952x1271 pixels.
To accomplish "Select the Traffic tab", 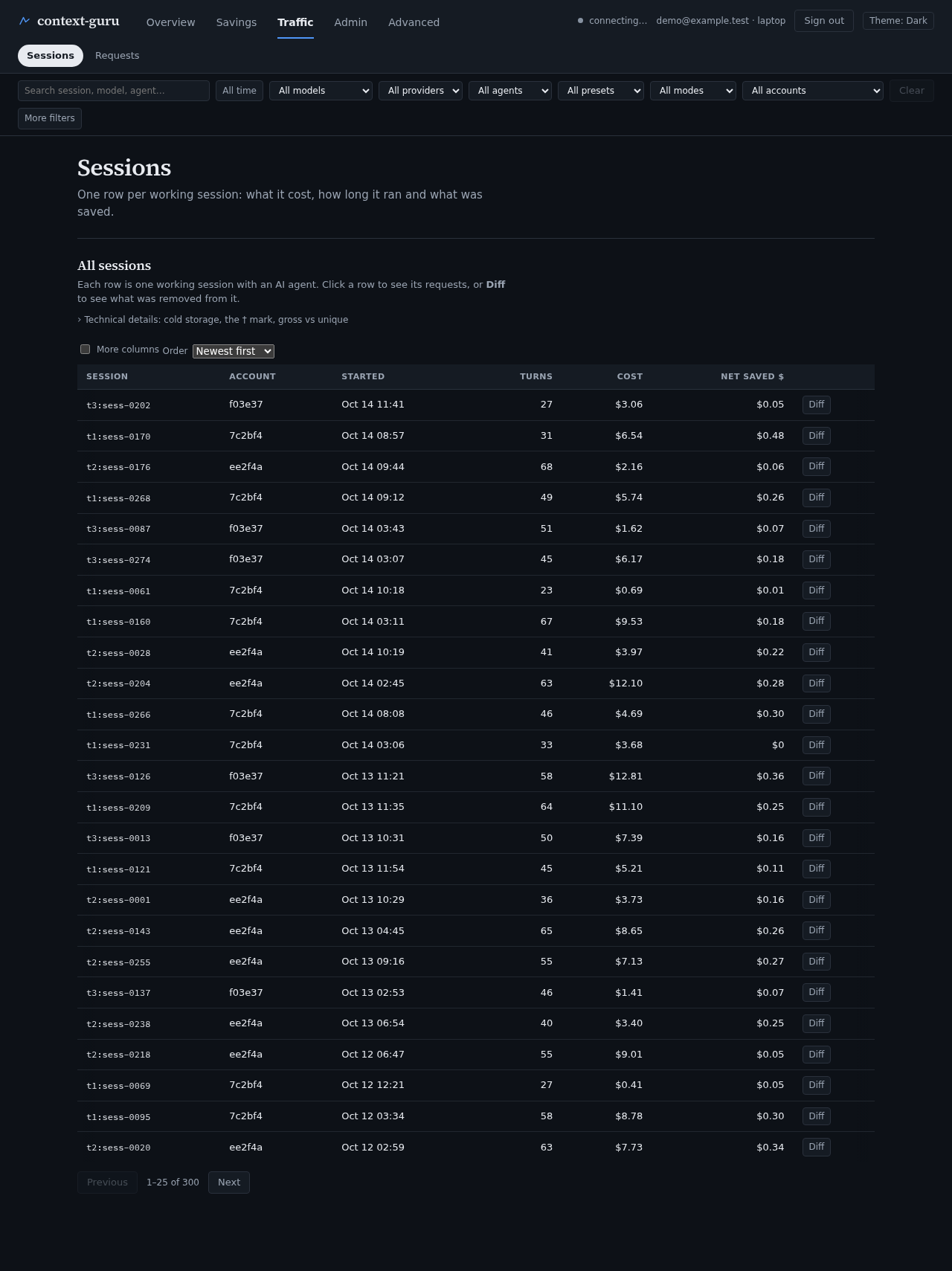I will (295, 22).
